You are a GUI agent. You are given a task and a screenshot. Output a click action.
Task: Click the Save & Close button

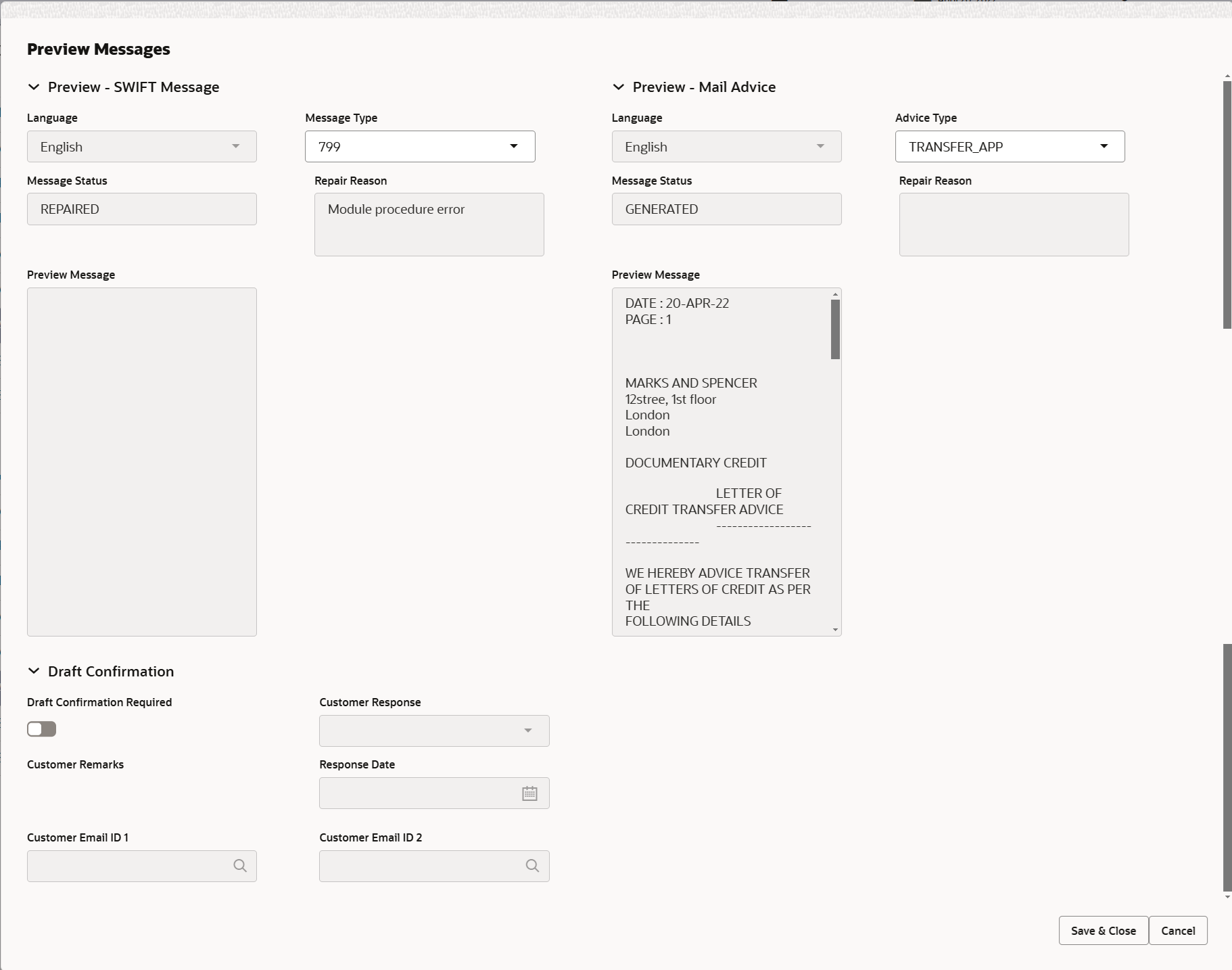(x=1102, y=930)
